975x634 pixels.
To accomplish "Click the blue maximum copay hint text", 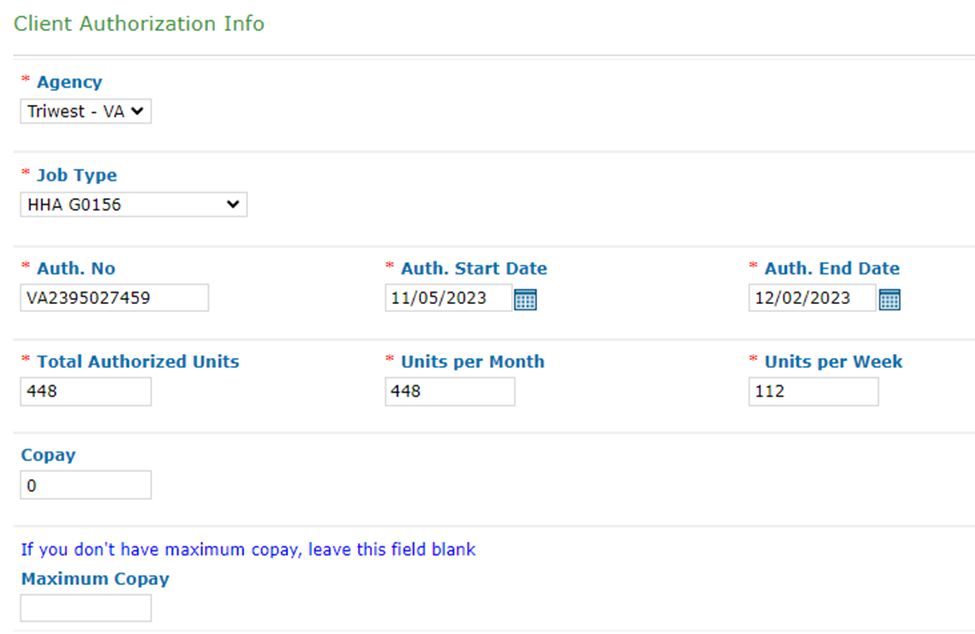I will point(248,549).
